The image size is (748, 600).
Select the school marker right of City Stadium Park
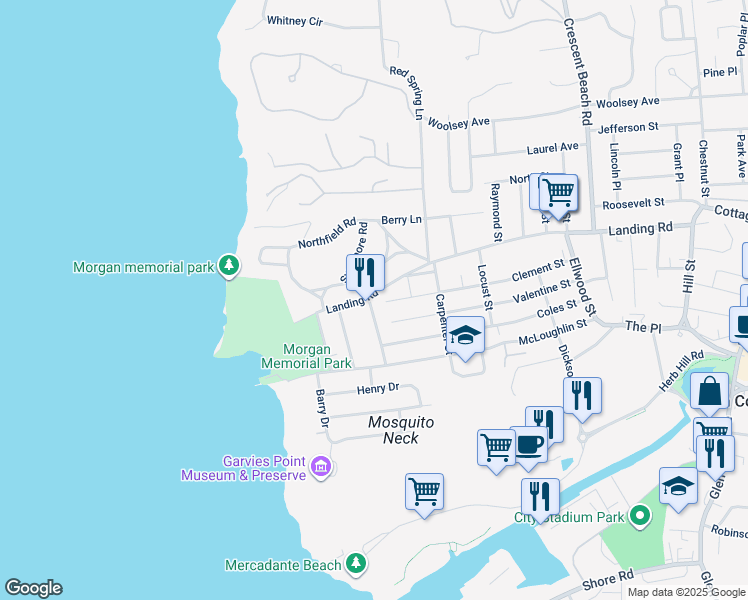(x=678, y=486)
